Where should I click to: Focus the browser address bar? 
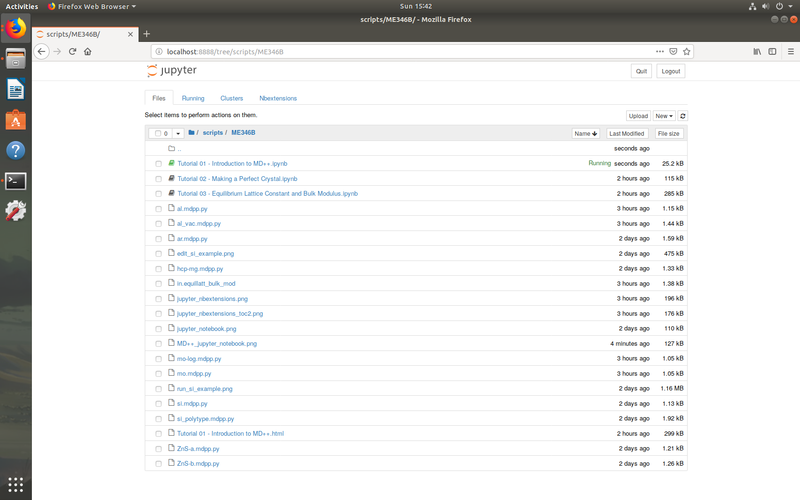point(403,52)
